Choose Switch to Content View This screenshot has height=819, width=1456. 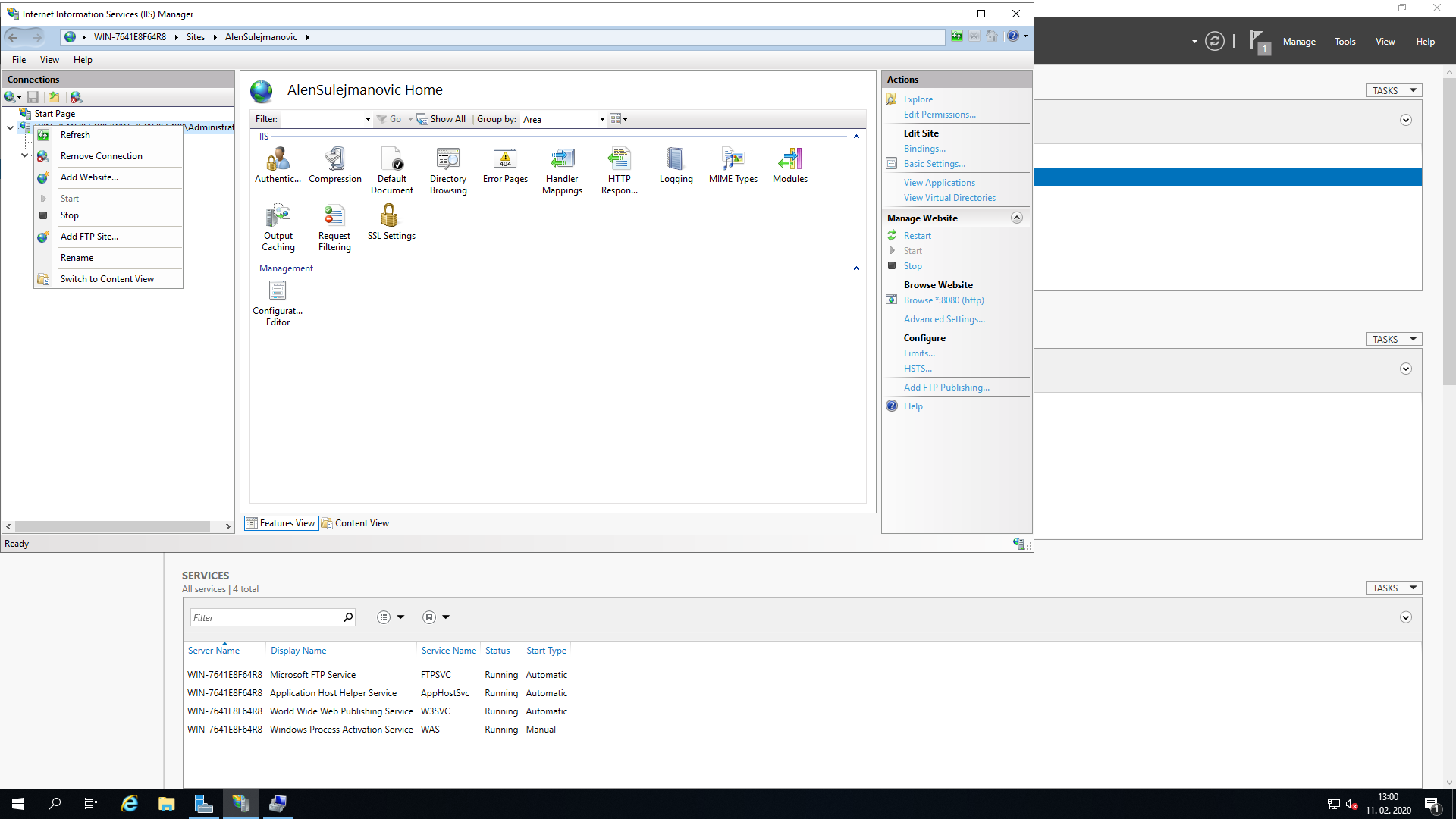point(108,279)
